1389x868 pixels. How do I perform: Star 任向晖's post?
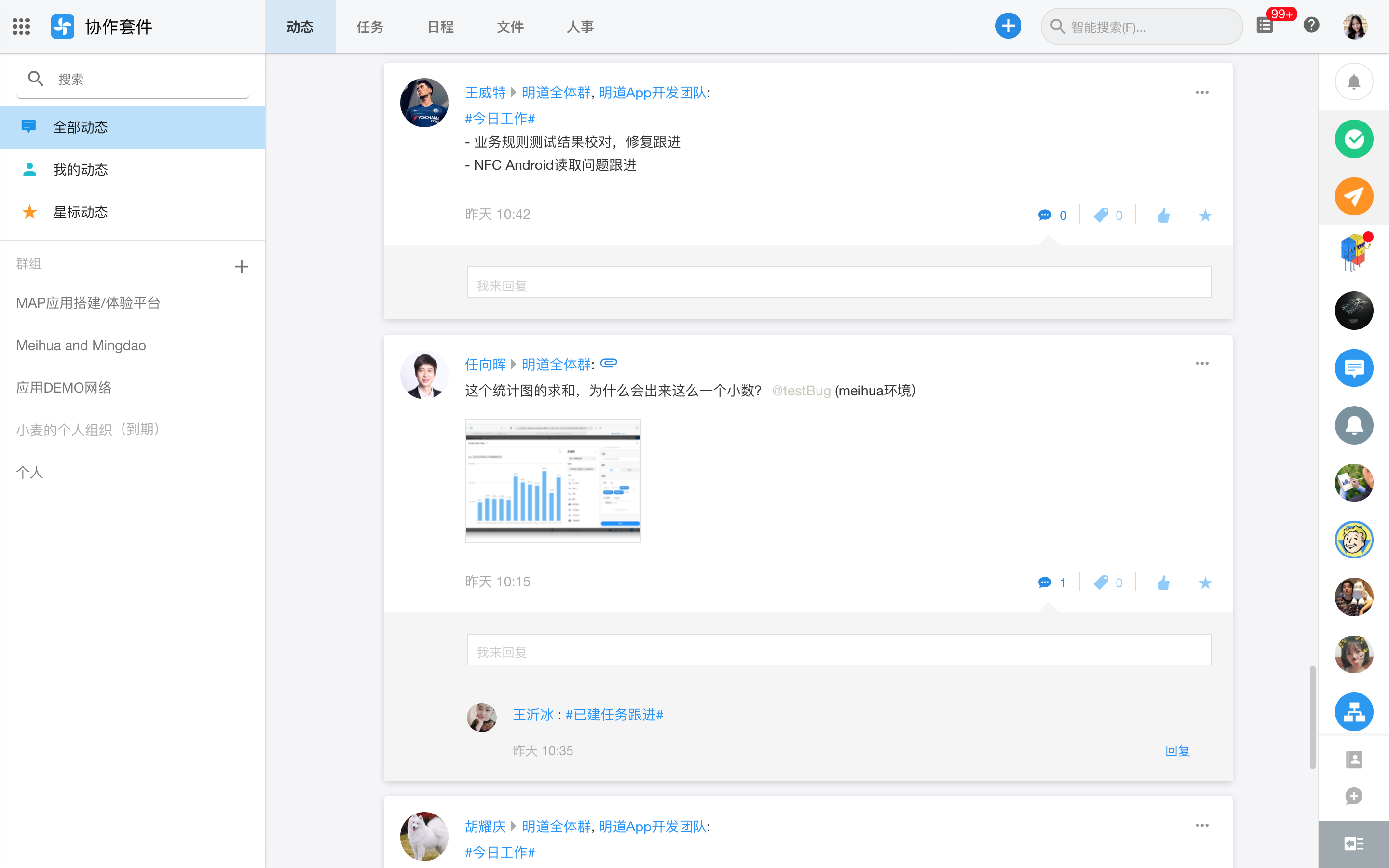[x=1205, y=583]
